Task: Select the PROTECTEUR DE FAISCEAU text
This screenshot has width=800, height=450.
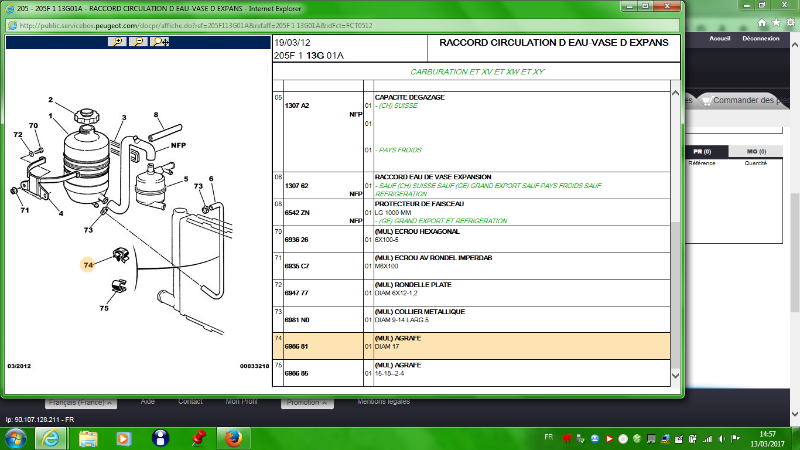Action: pos(419,204)
